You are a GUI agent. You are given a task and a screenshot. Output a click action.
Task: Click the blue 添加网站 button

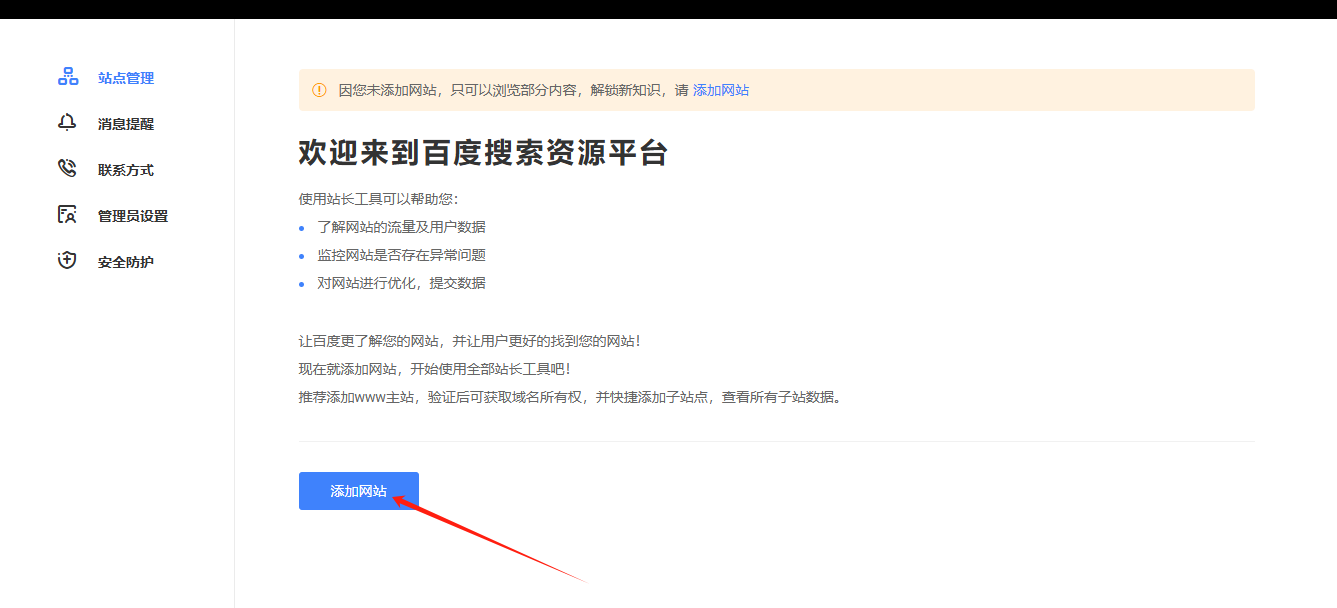(x=359, y=491)
